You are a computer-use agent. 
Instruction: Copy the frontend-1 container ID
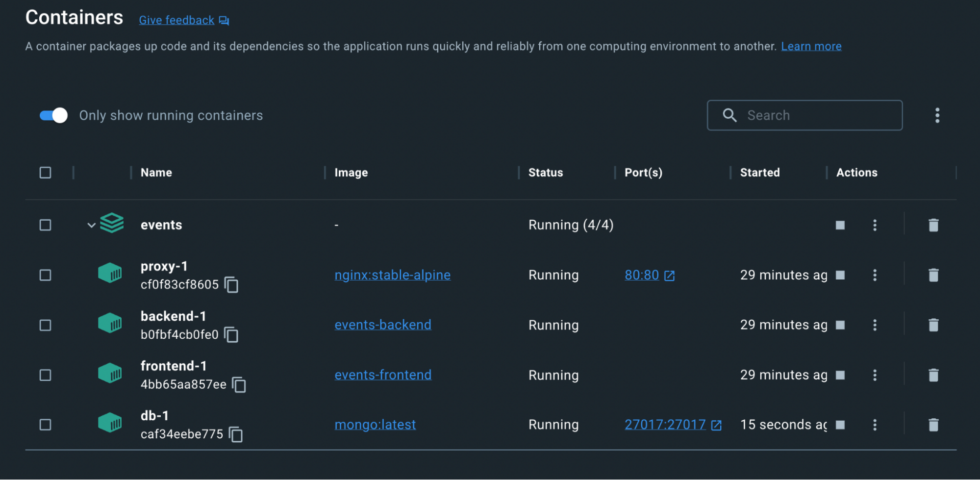pyautogui.click(x=240, y=385)
